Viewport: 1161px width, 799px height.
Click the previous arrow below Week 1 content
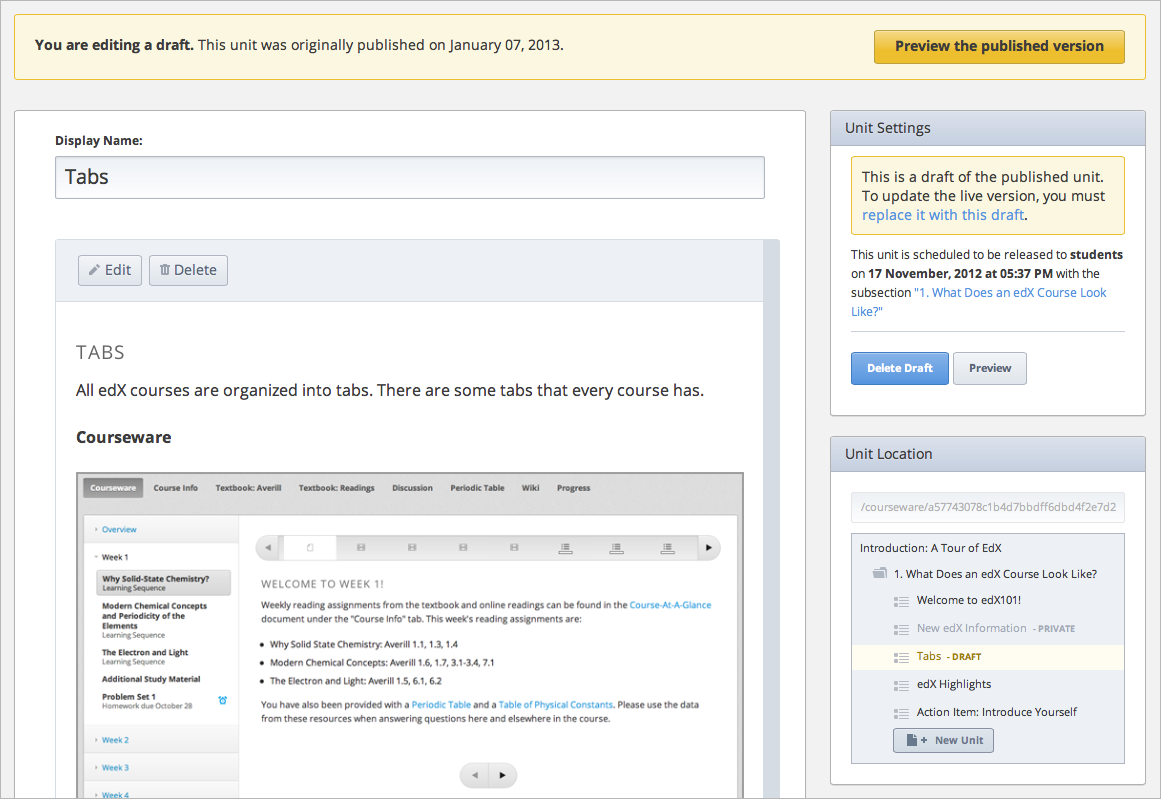coord(475,775)
